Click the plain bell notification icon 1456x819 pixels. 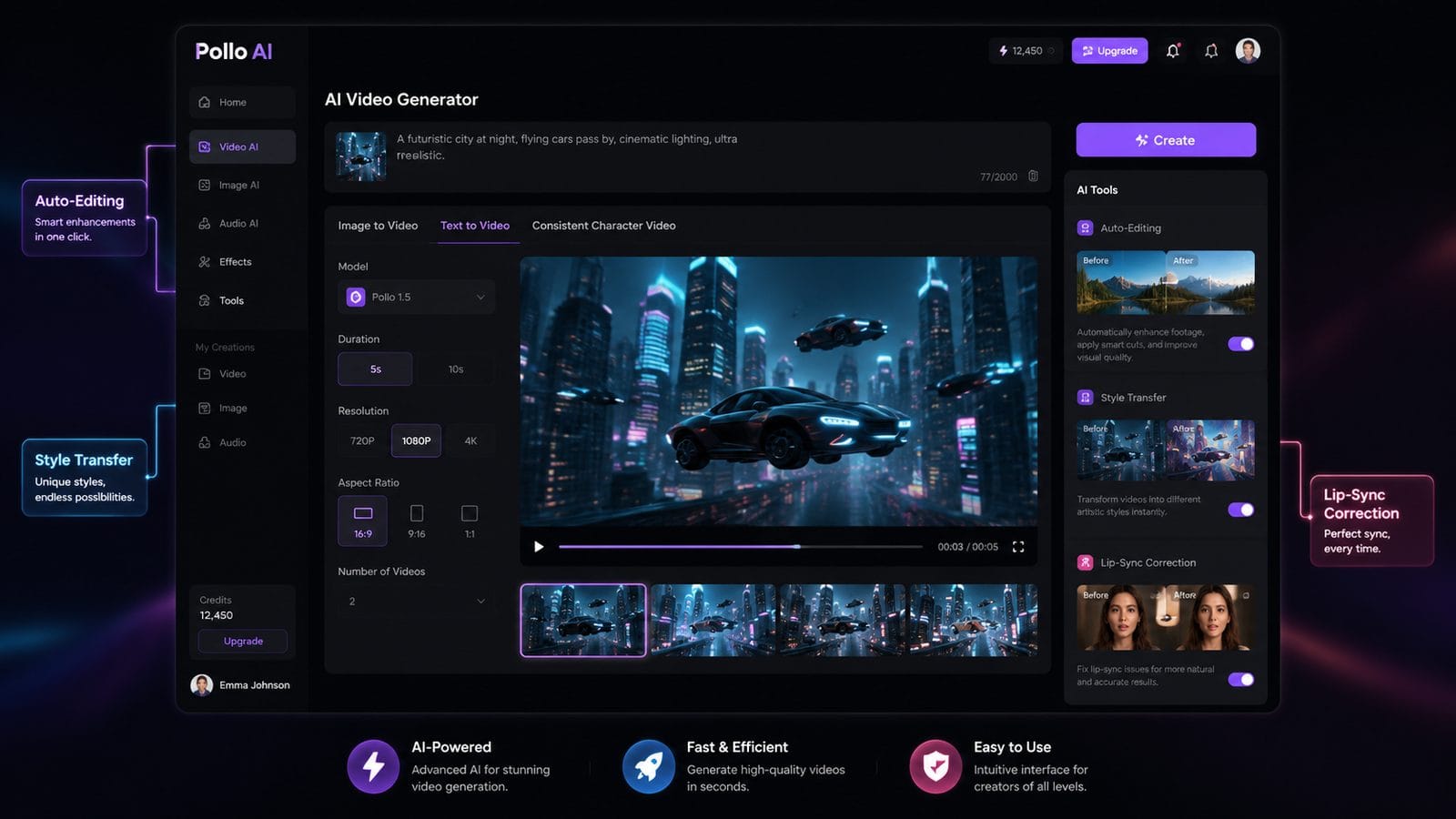1211,51
